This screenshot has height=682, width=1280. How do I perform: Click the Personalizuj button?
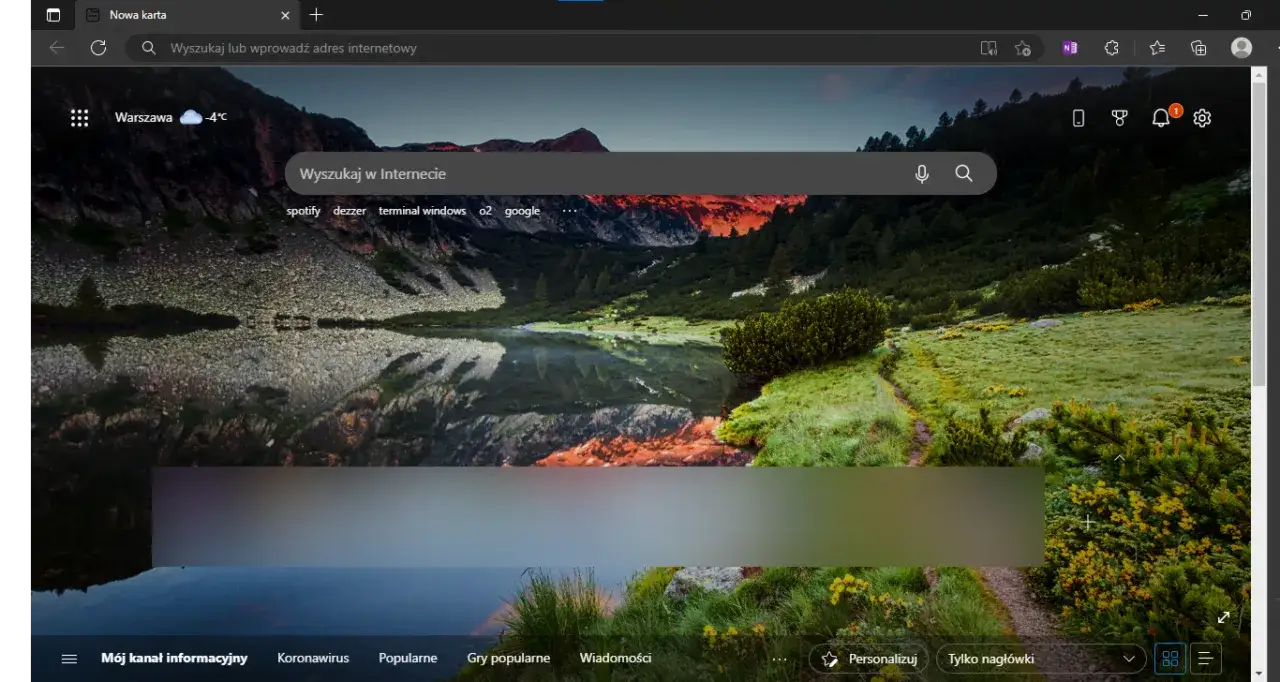867,658
